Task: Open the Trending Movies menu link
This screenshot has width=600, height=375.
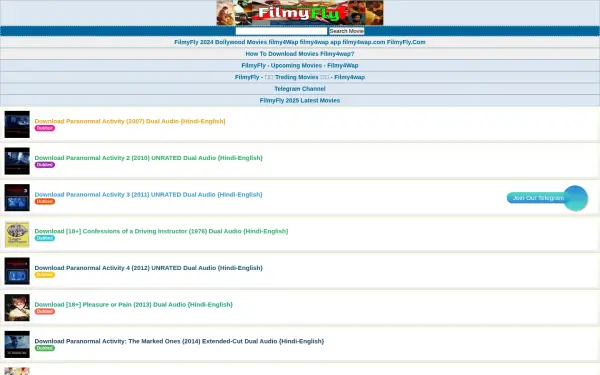Action: (x=300, y=77)
